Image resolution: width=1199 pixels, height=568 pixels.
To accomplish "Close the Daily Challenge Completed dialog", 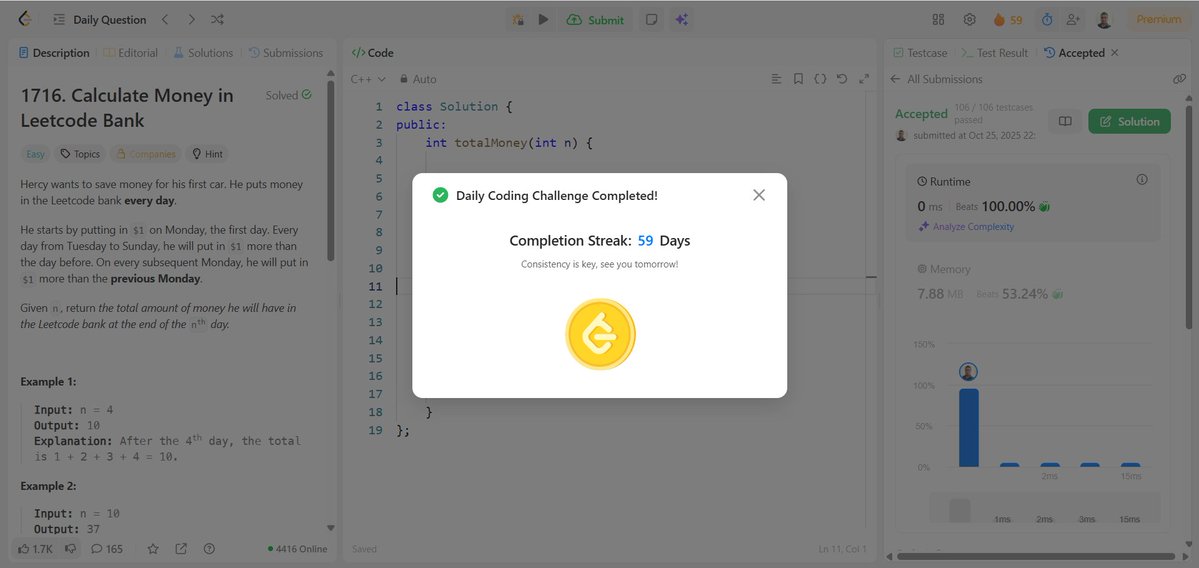I will pos(759,195).
